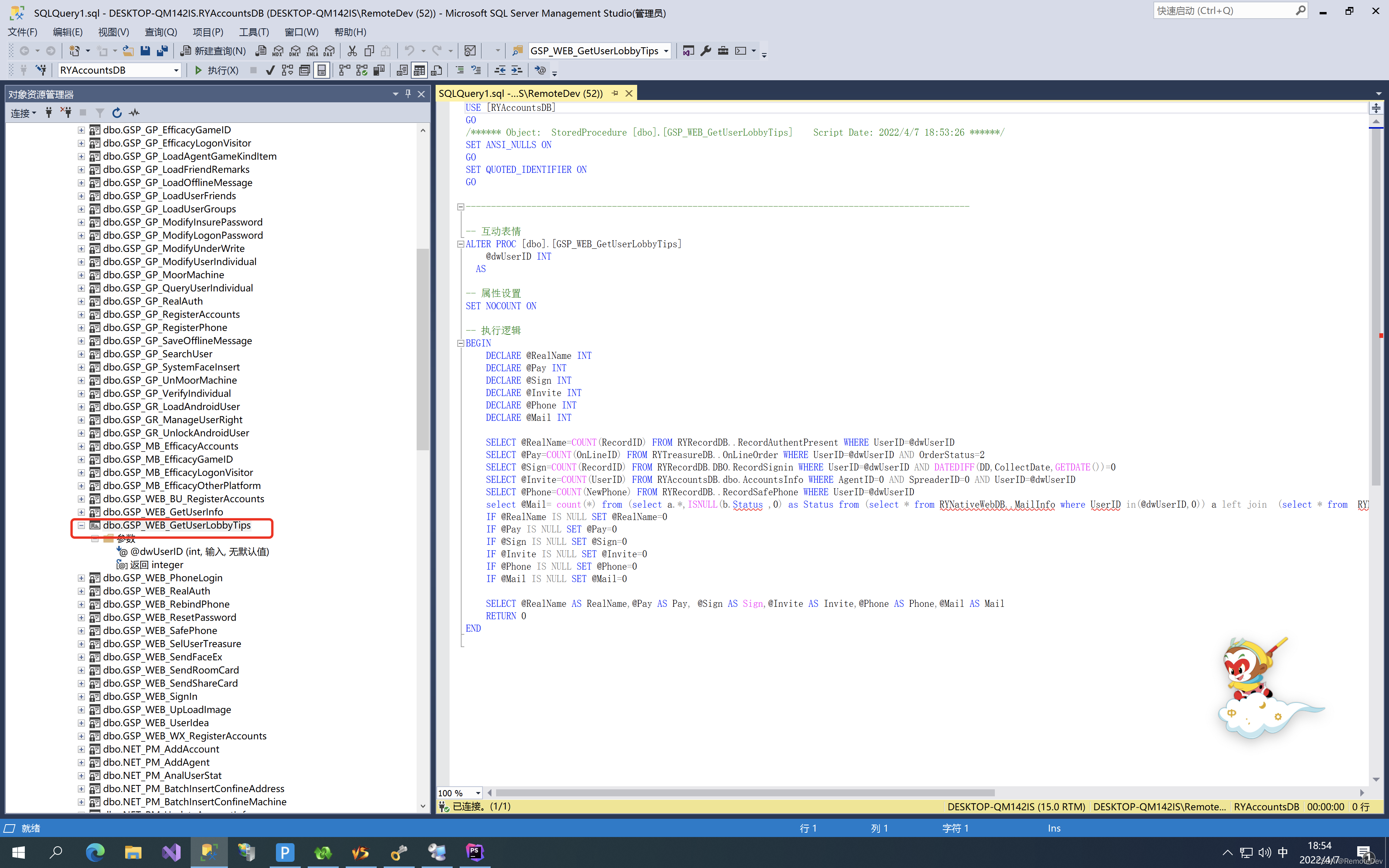The height and width of the screenshot is (868, 1389).
Task: Collapse the dbo.GSP_WEB_GetUserLobbyTips node
Action: pos(81,525)
